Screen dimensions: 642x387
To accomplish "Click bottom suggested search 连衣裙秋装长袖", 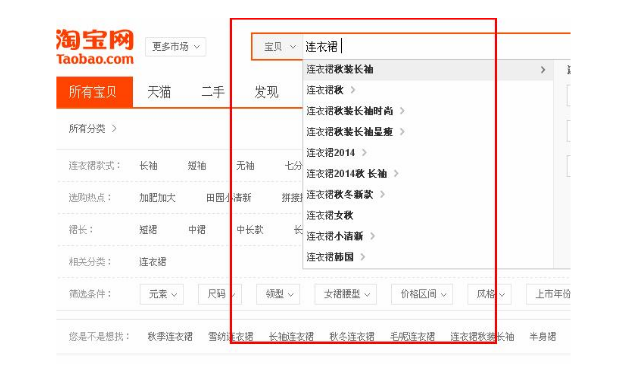I will 482,337.
